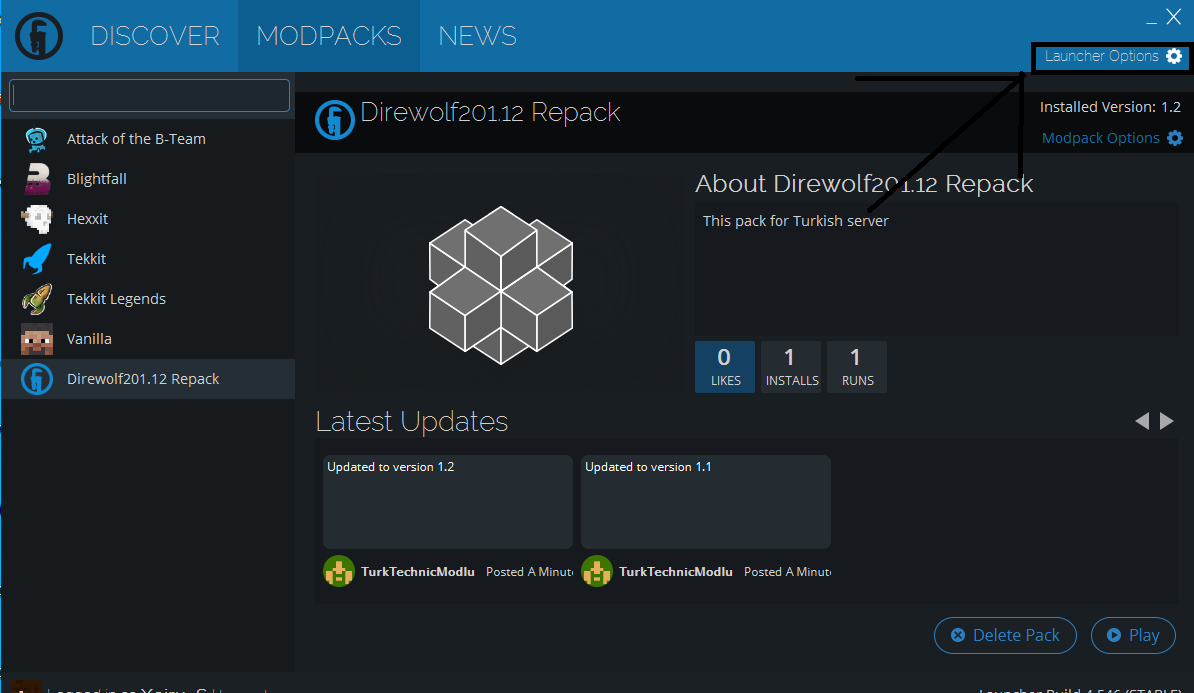Click the Hexxit skull icon
Screen dimensions: 1194x693
[x=37, y=219]
